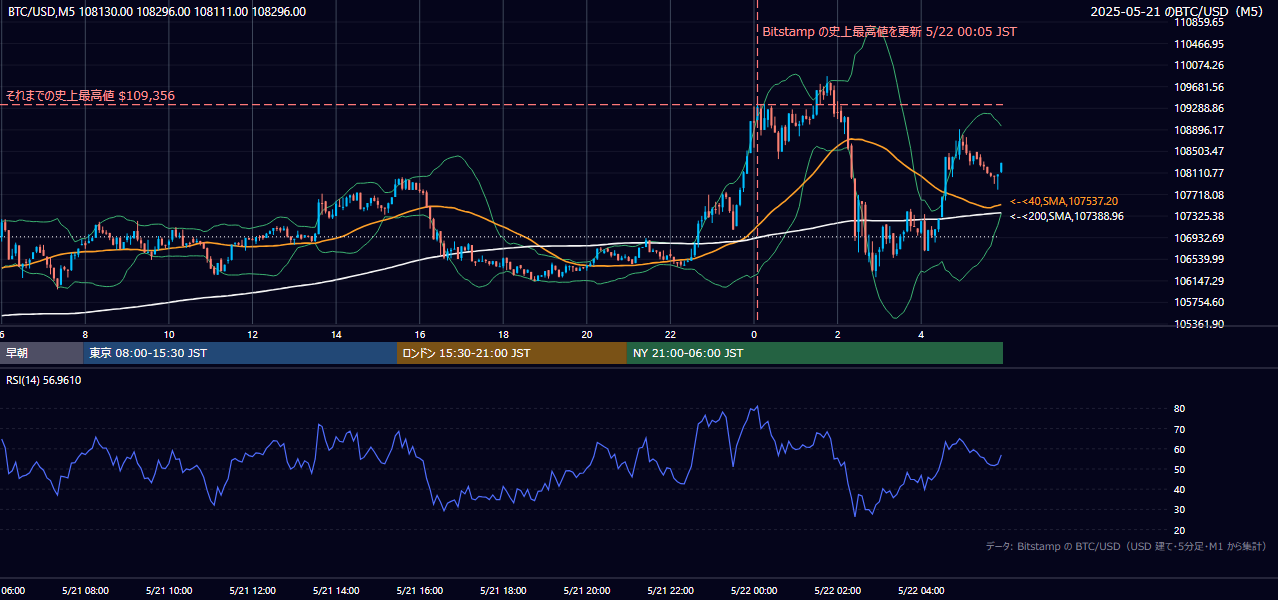This screenshot has width=1278, height=600.
Task: Click hour tick 14 under price chart
Action: [336, 335]
